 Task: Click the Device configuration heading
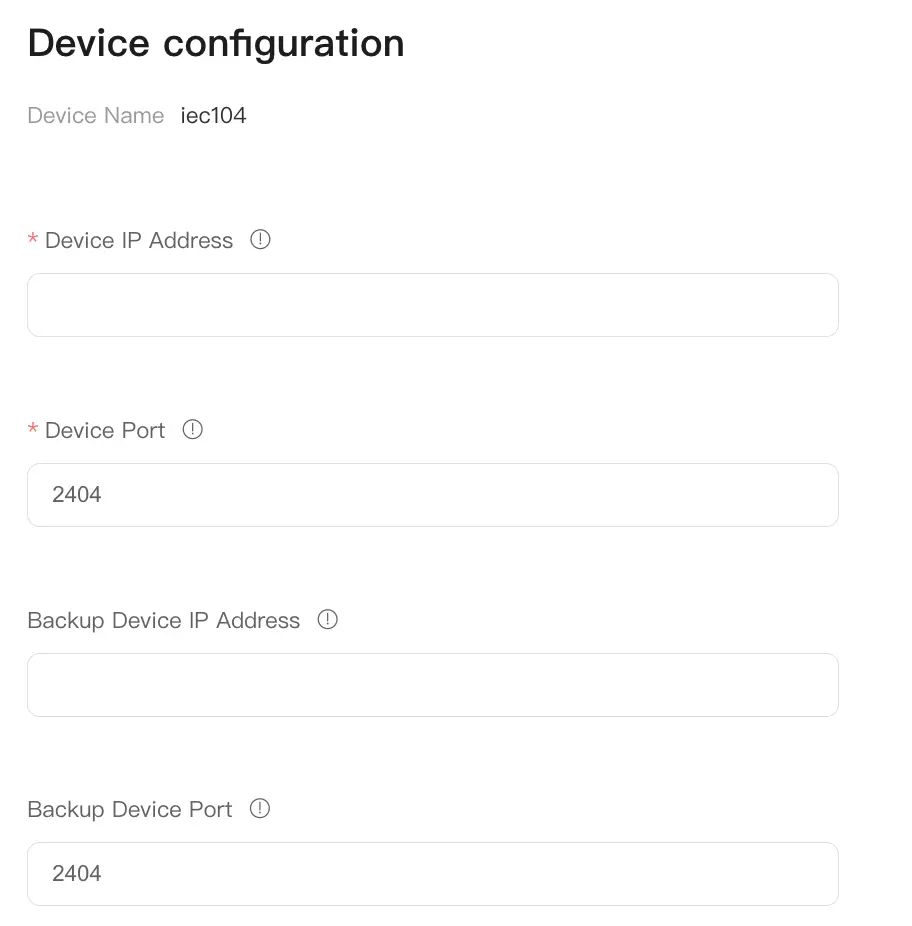click(x=216, y=42)
